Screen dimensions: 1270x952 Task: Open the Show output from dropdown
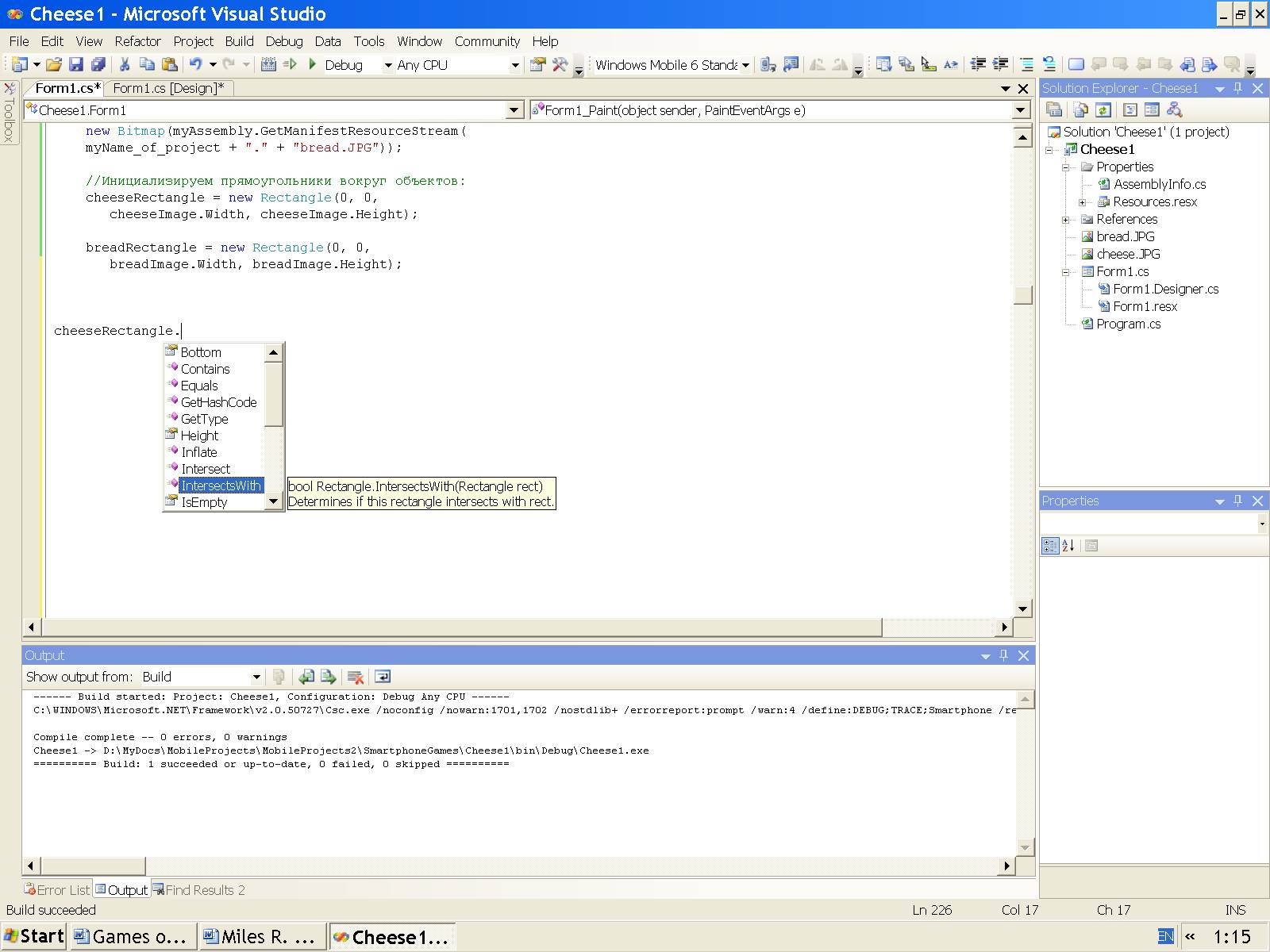pos(256,677)
